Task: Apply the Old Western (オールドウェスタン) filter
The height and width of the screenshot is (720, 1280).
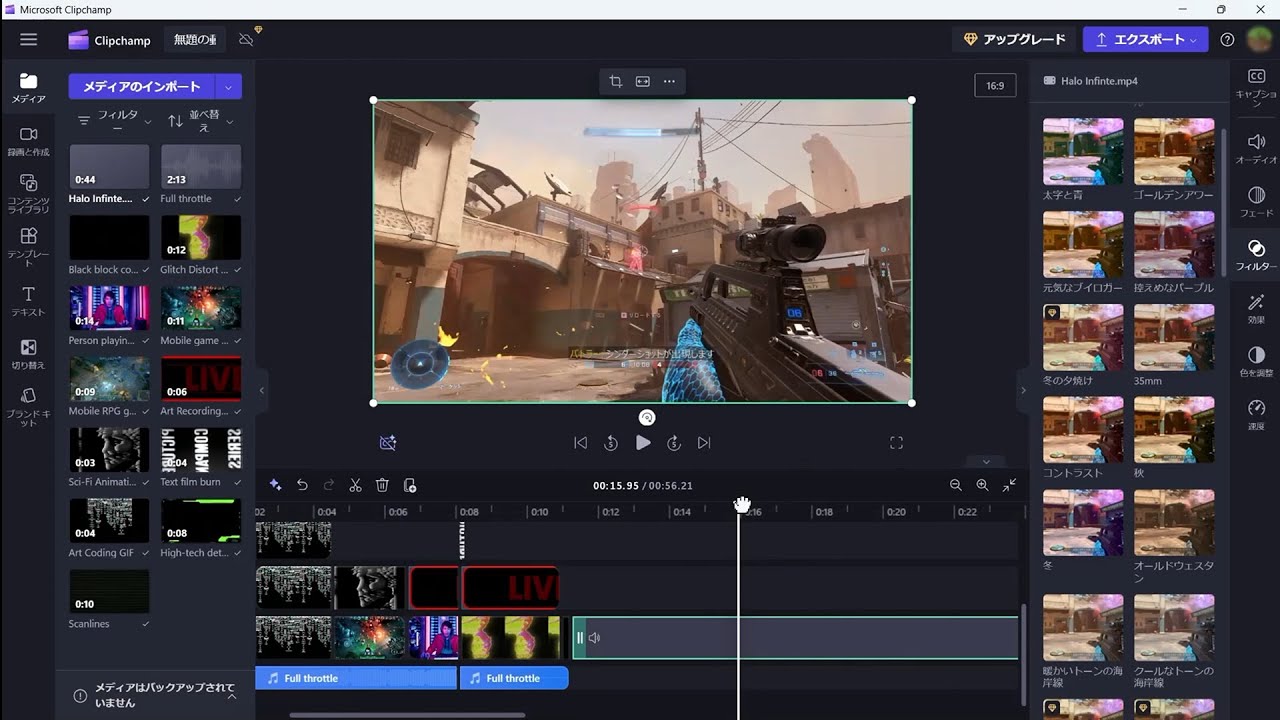Action: (1174, 522)
